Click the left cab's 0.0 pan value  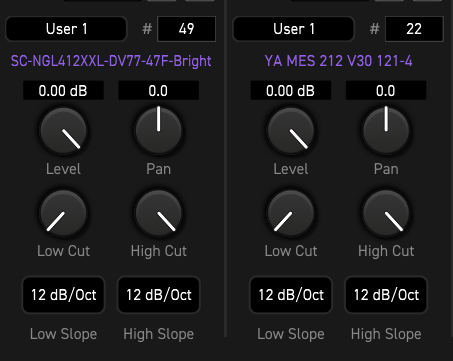(x=158, y=90)
